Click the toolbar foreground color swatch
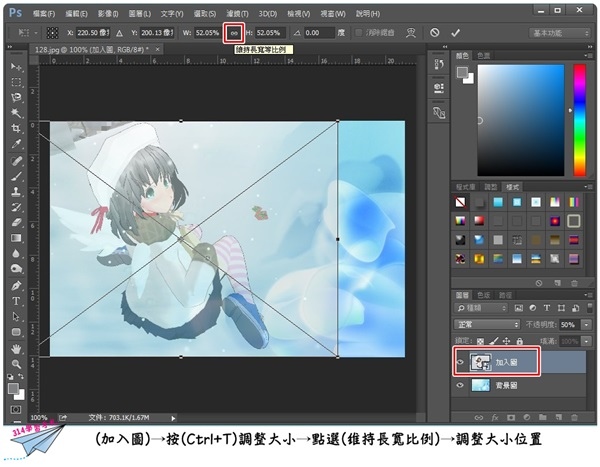 (x=13, y=389)
